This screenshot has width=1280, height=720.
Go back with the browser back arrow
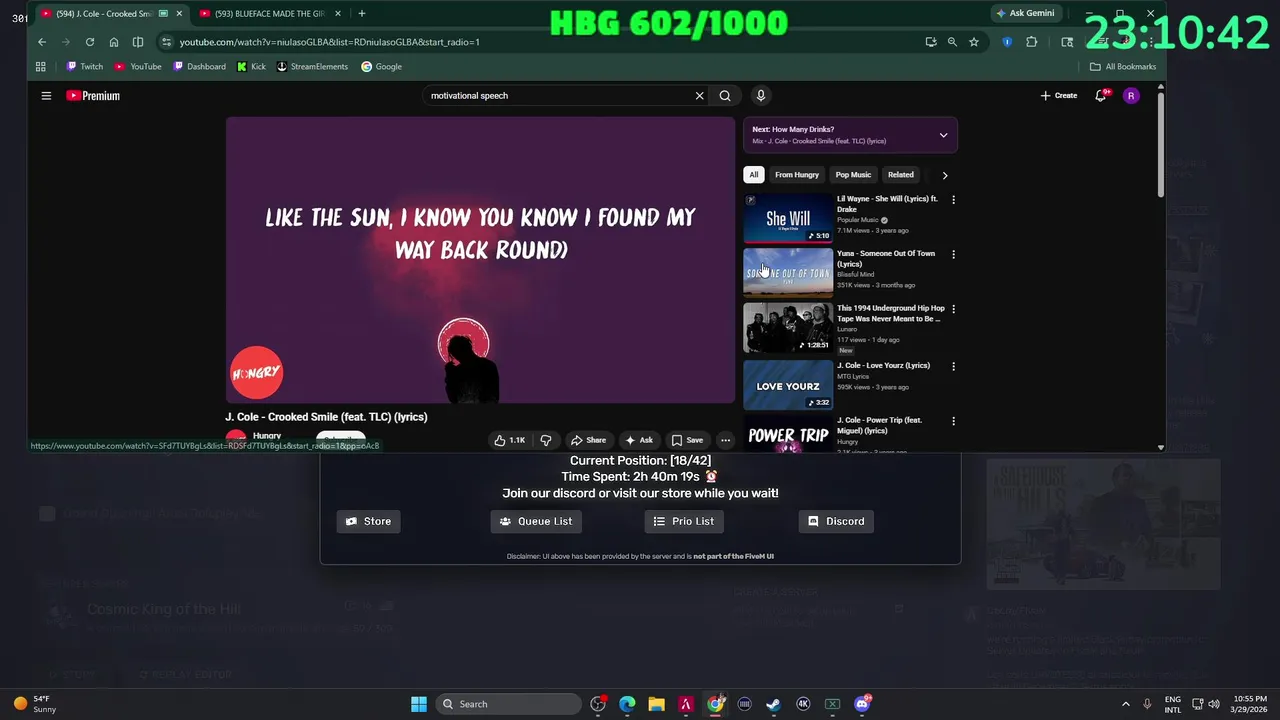(42, 42)
